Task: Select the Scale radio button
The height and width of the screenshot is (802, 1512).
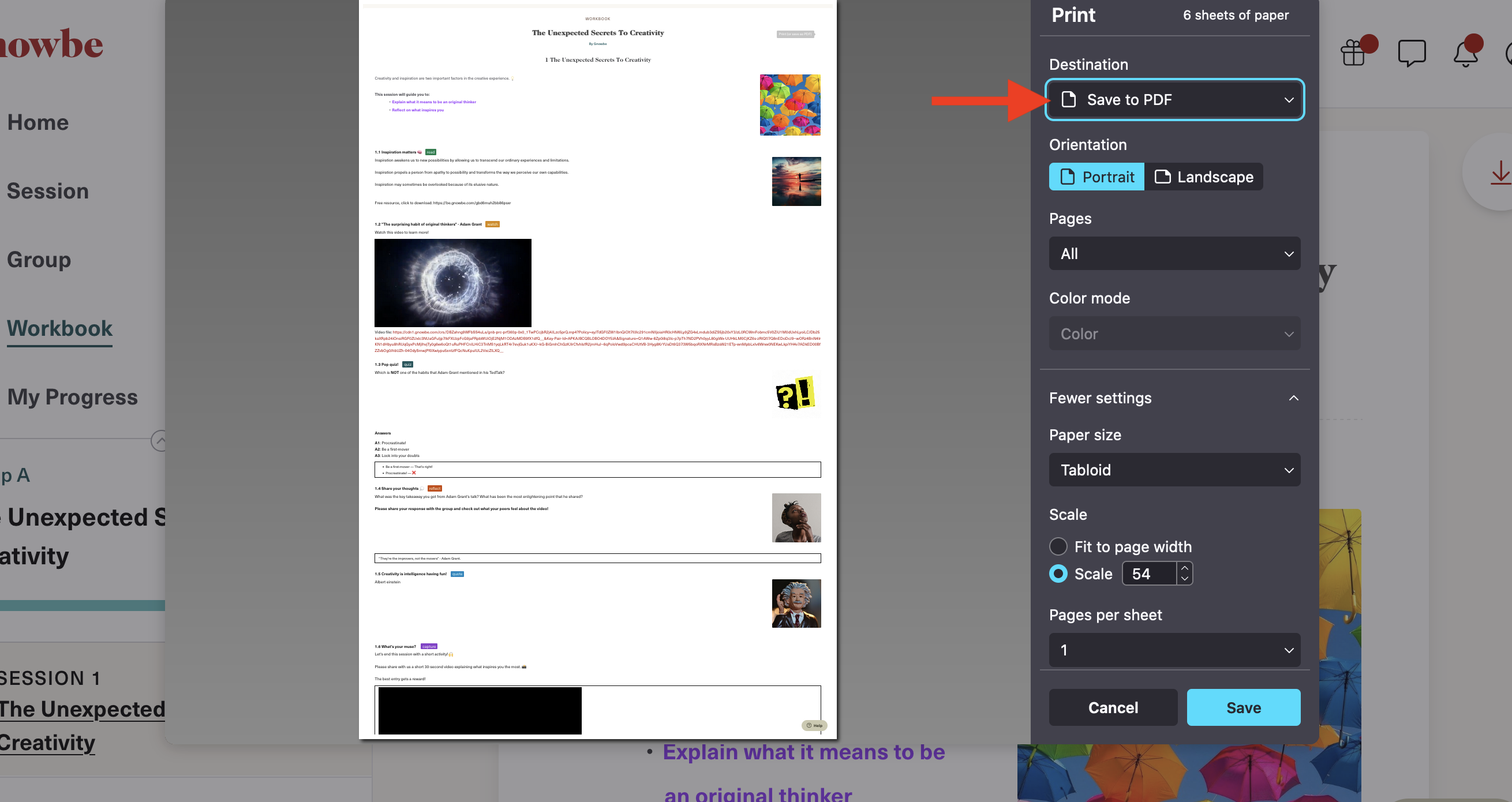Action: coord(1058,573)
